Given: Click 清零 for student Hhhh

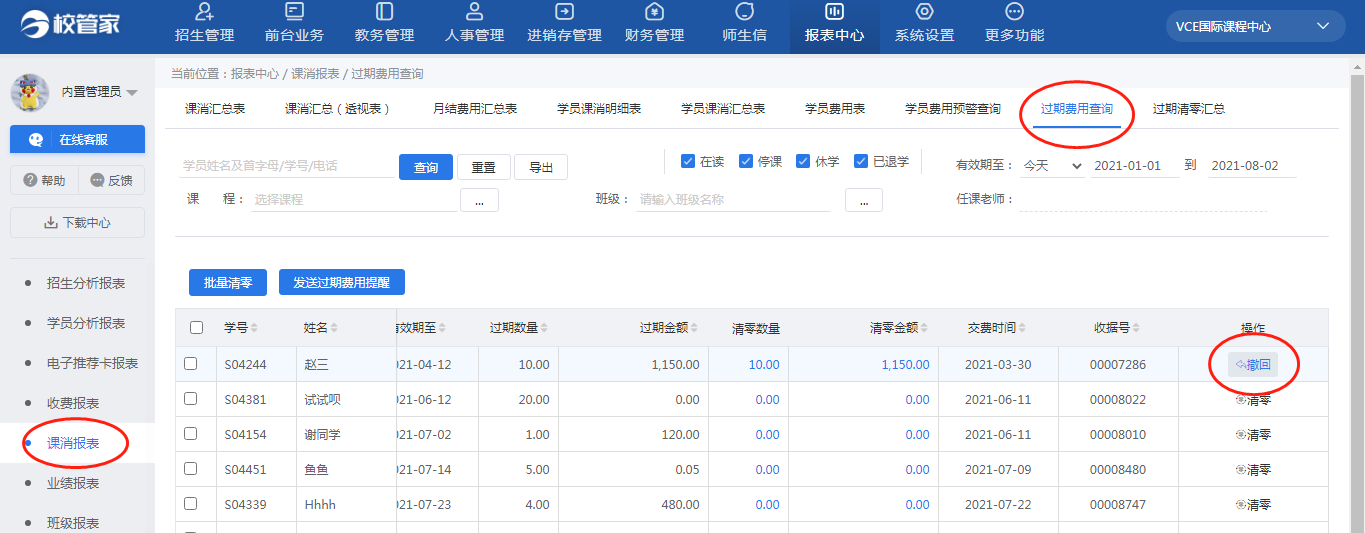Looking at the screenshot, I should (1253, 504).
